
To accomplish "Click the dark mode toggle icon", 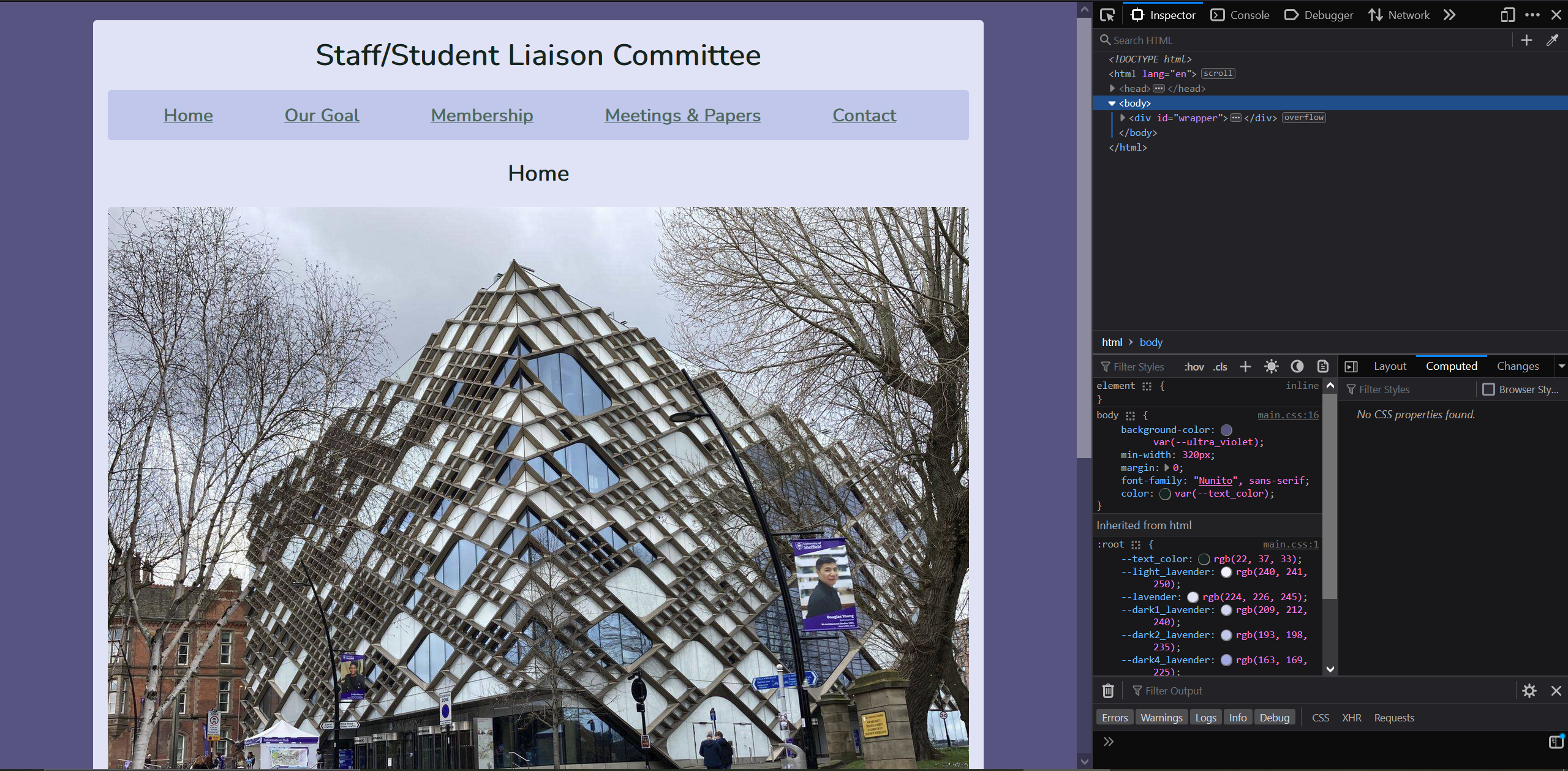I will pyautogui.click(x=1297, y=367).
